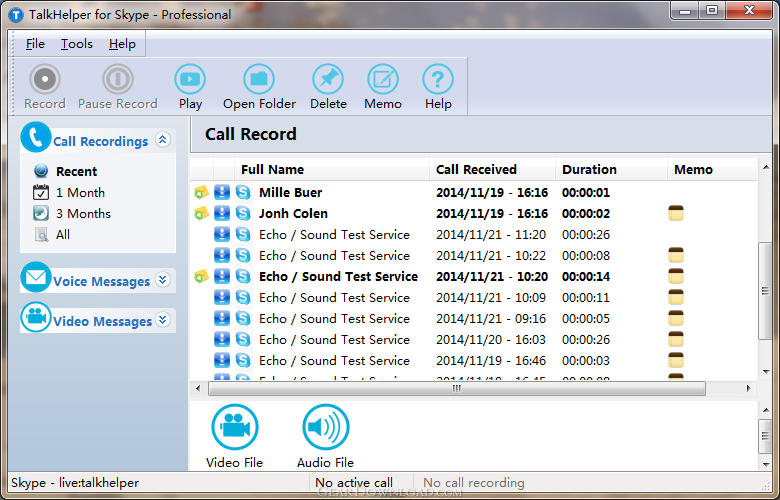This screenshot has height=500, width=780.
Task: Sort by Duration column header
Action: pos(611,169)
